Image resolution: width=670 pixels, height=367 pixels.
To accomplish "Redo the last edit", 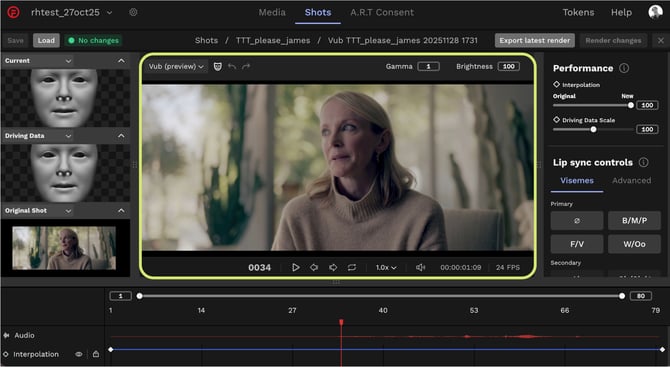I will pyautogui.click(x=246, y=66).
